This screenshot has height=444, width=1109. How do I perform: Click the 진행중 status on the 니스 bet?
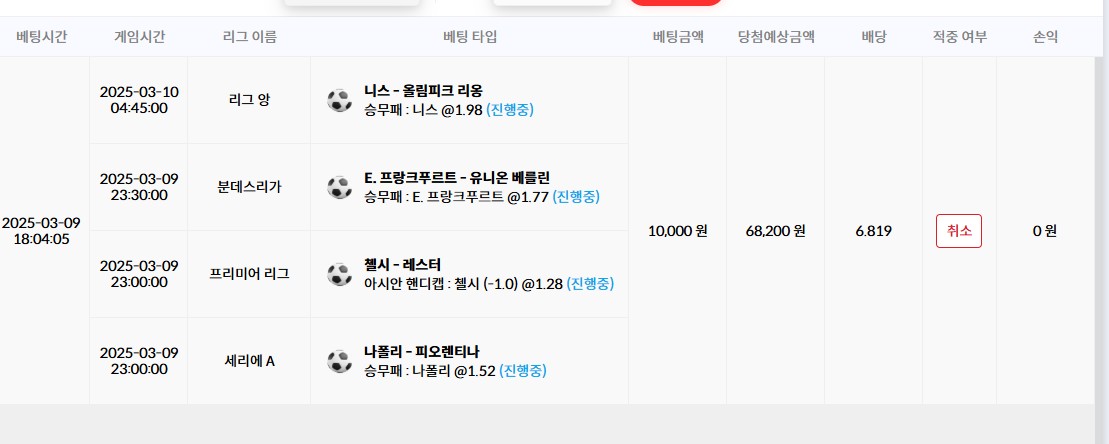pos(510,110)
